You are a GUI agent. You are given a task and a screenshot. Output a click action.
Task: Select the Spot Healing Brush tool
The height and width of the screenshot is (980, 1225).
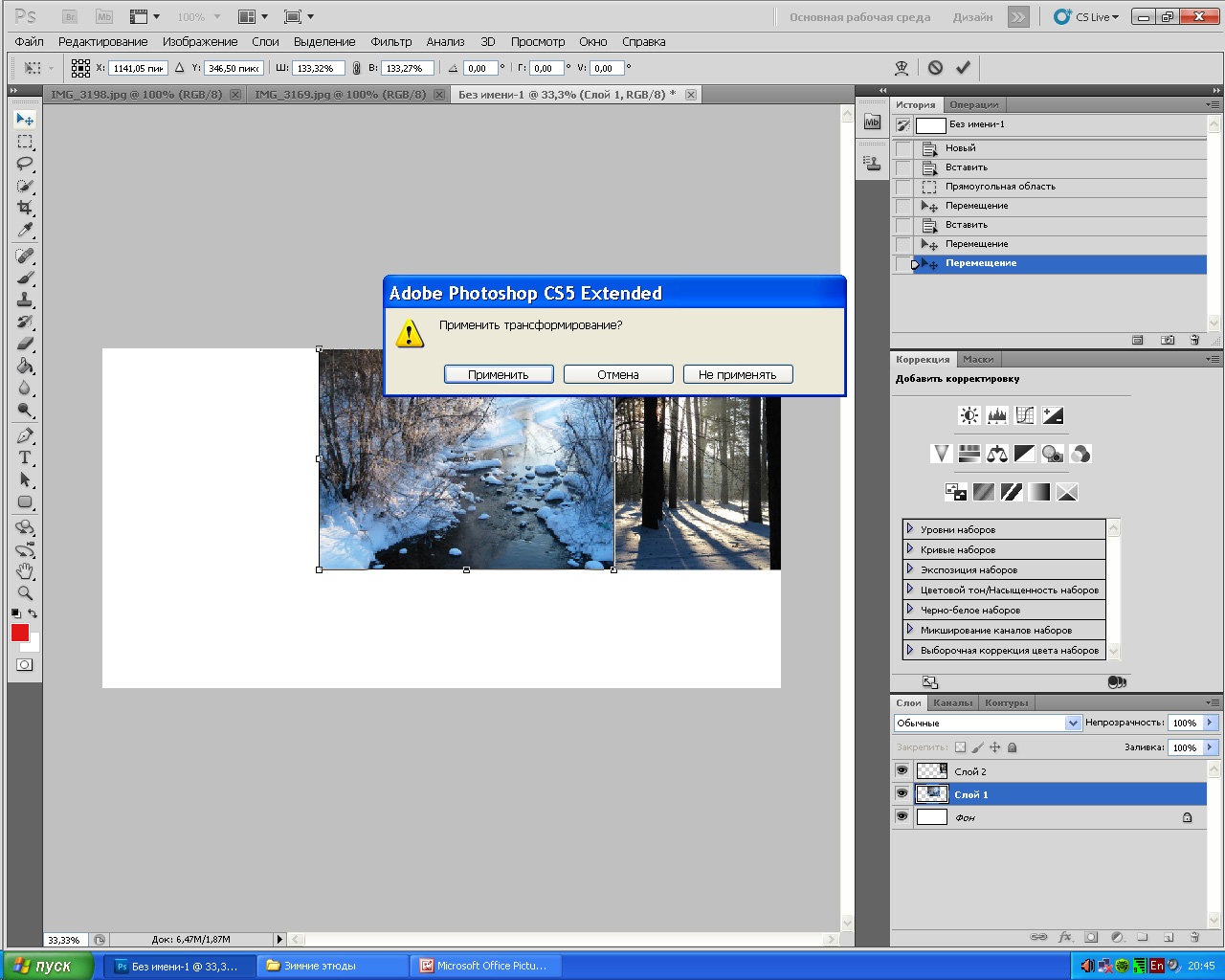(x=25, y=256)
